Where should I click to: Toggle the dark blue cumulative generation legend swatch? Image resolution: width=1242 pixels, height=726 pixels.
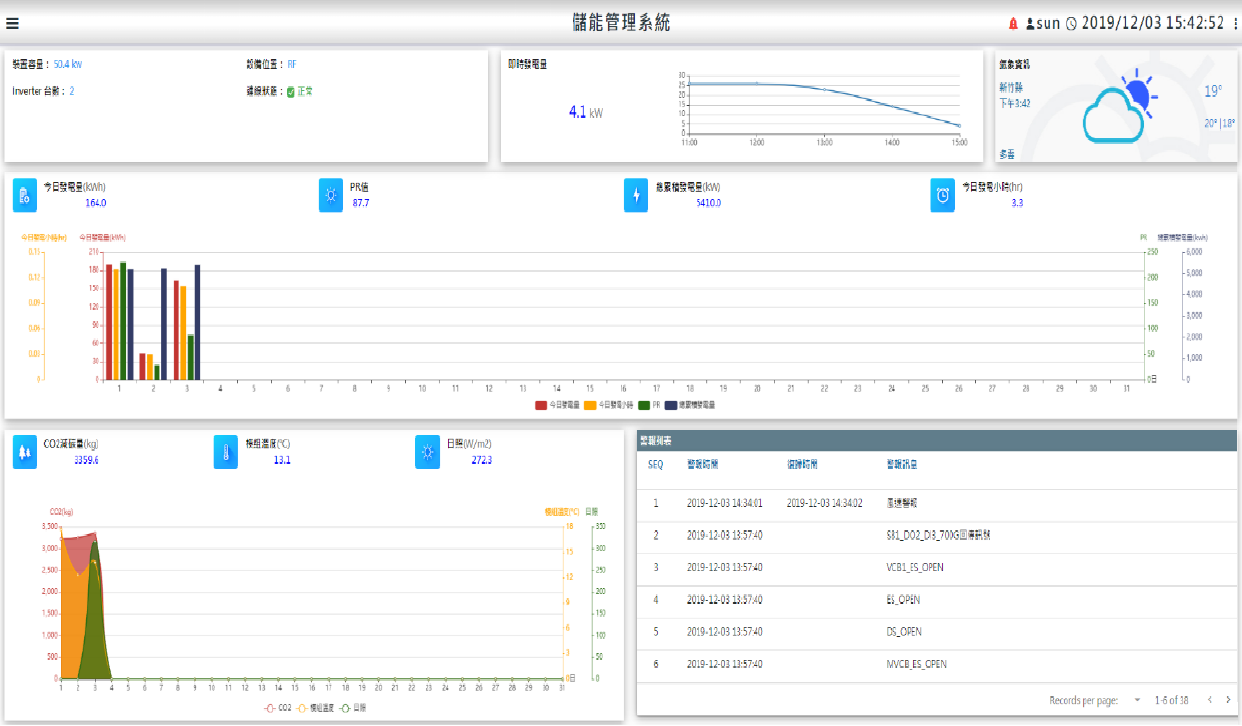672,405
